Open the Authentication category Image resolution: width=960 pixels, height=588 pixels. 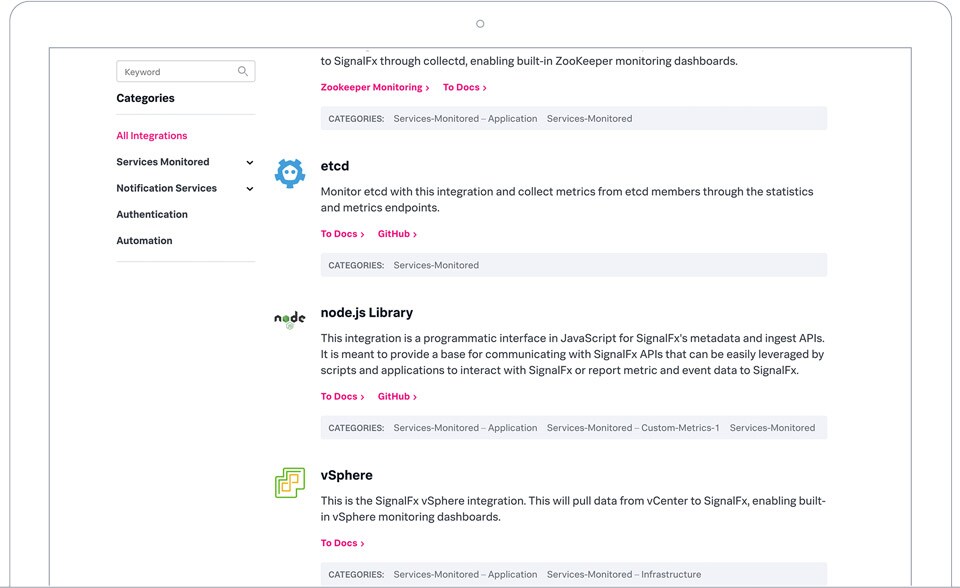click(152, 214)
